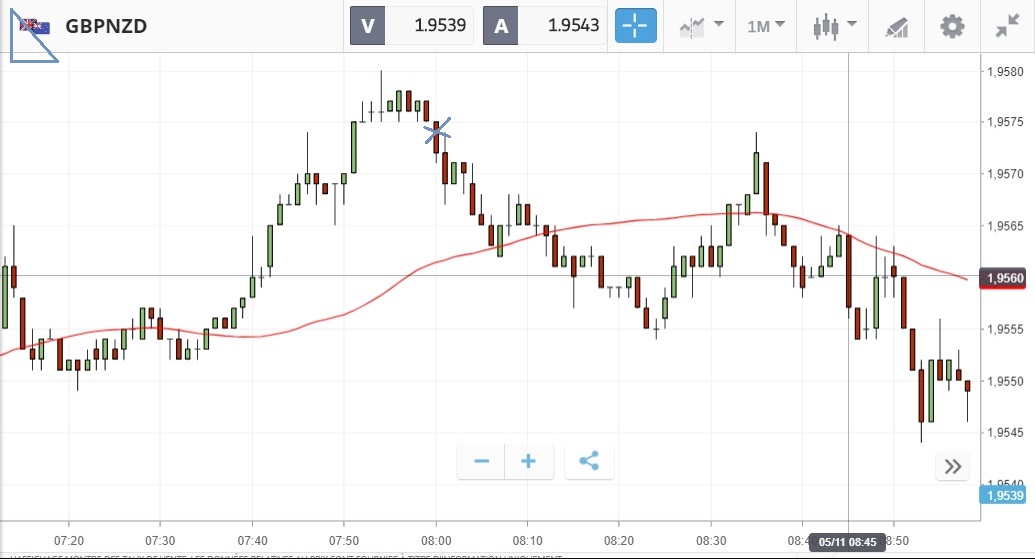This screenshot has height=559, width=1035.
Task: Zoom out with the minus button
Action: click(482, 461)
